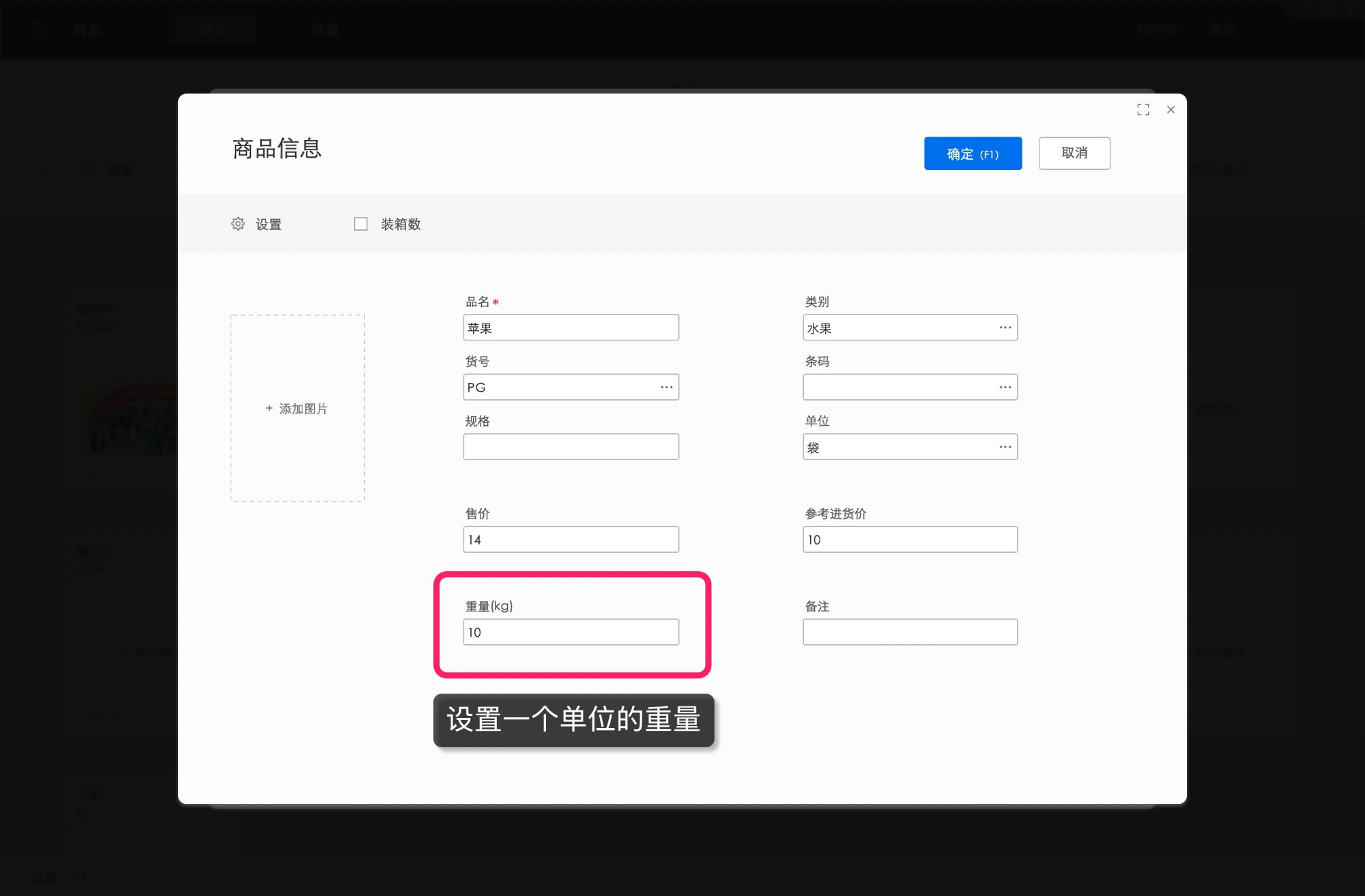This screenshot has width=1365, height=896.
Task: Open the 单位 ellipsis picker
Action: tap(1005, 447)
